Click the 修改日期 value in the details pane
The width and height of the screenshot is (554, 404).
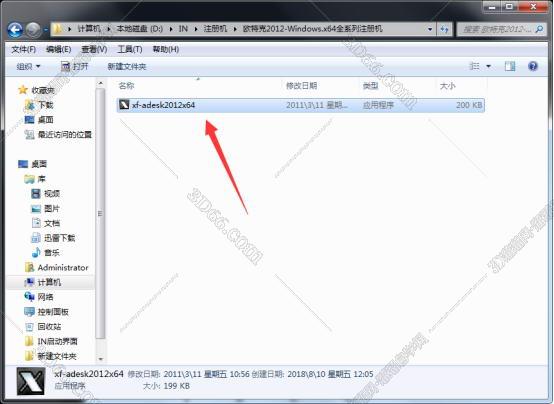(x=206, y=374)
